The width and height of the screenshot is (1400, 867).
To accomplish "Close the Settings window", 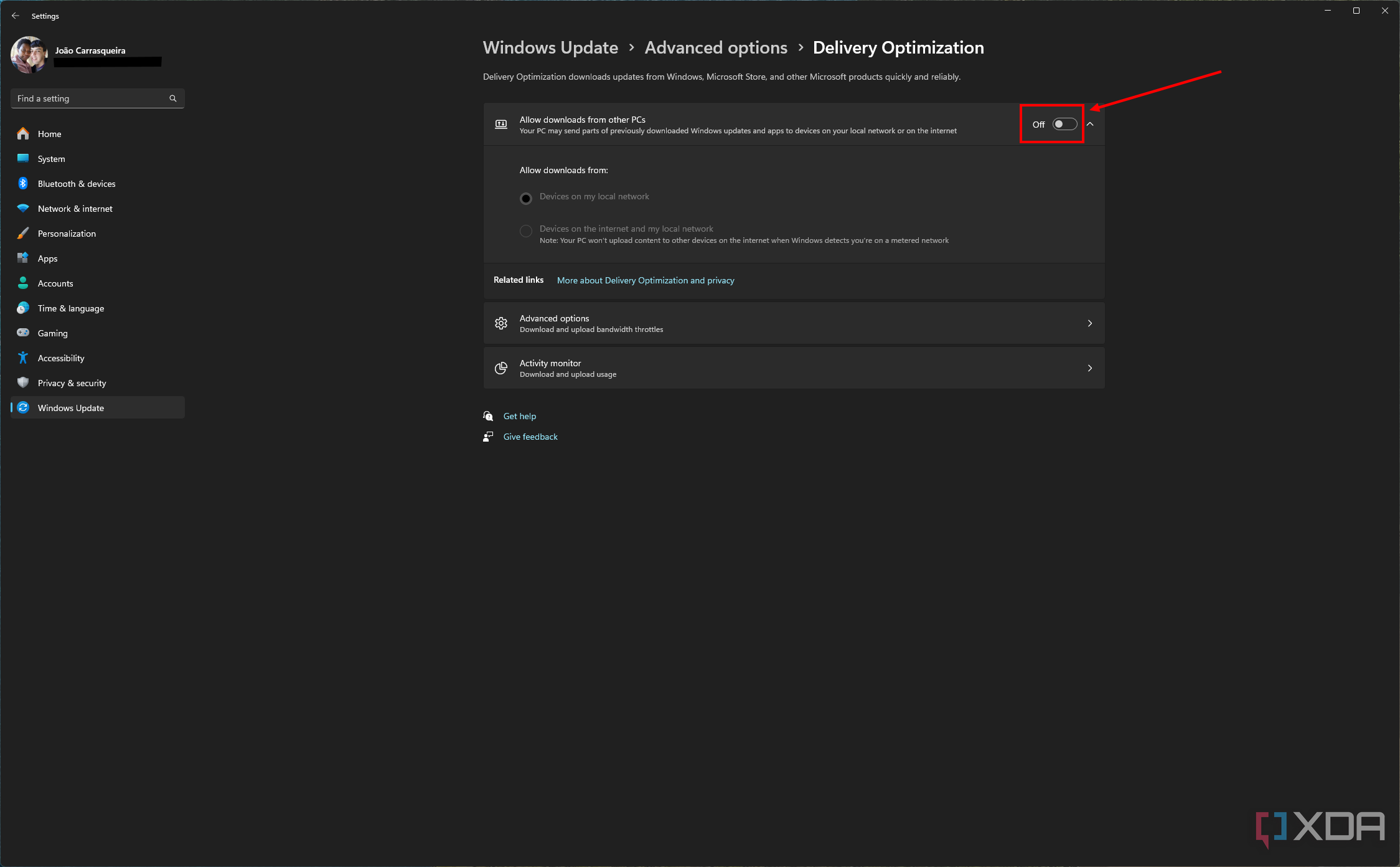I will [x=1385, y=11].
